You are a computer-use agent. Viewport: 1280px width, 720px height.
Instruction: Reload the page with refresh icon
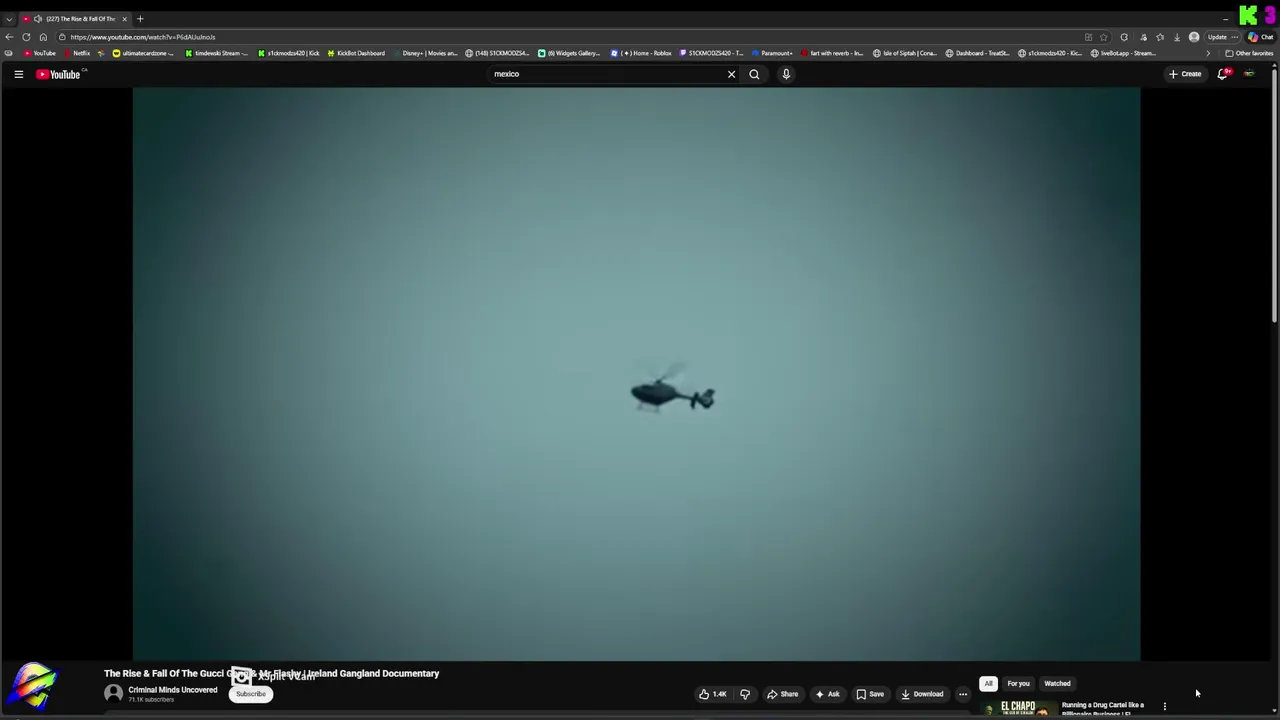click(x=26, y=37)
